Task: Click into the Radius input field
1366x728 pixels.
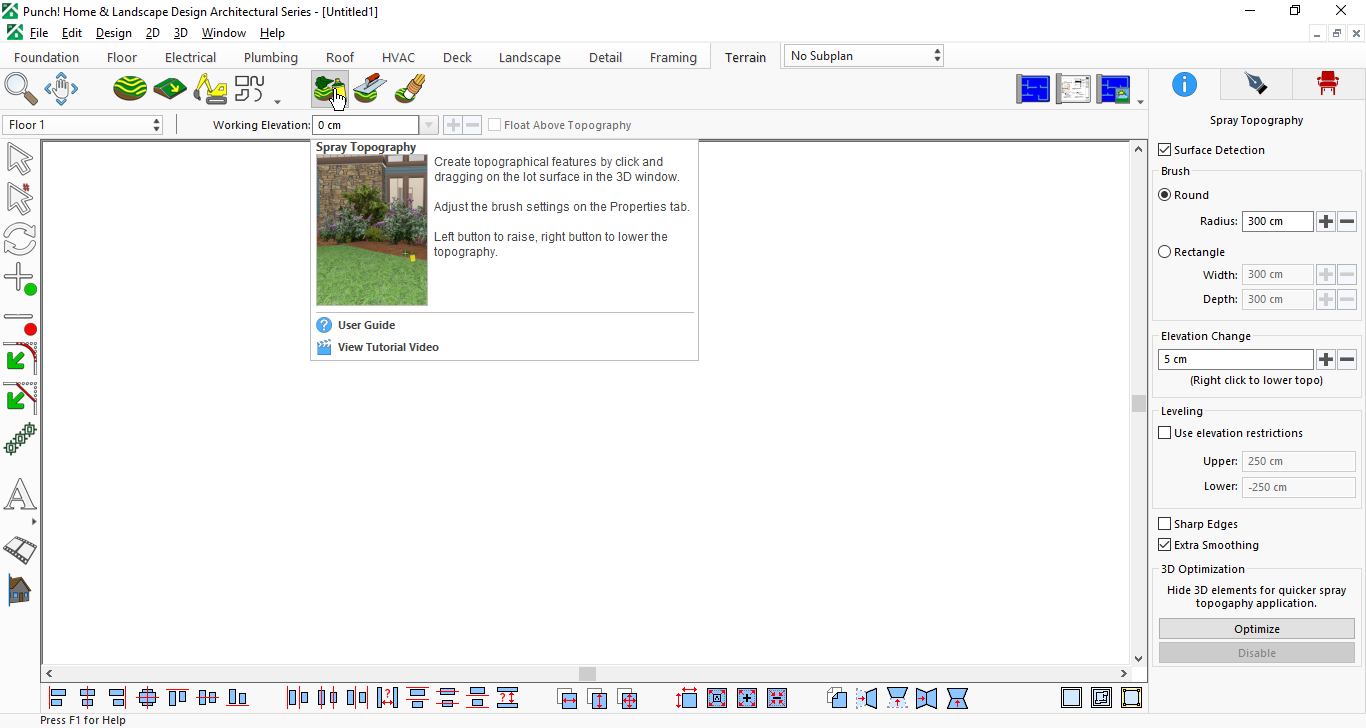Action: pos(1278,221)
